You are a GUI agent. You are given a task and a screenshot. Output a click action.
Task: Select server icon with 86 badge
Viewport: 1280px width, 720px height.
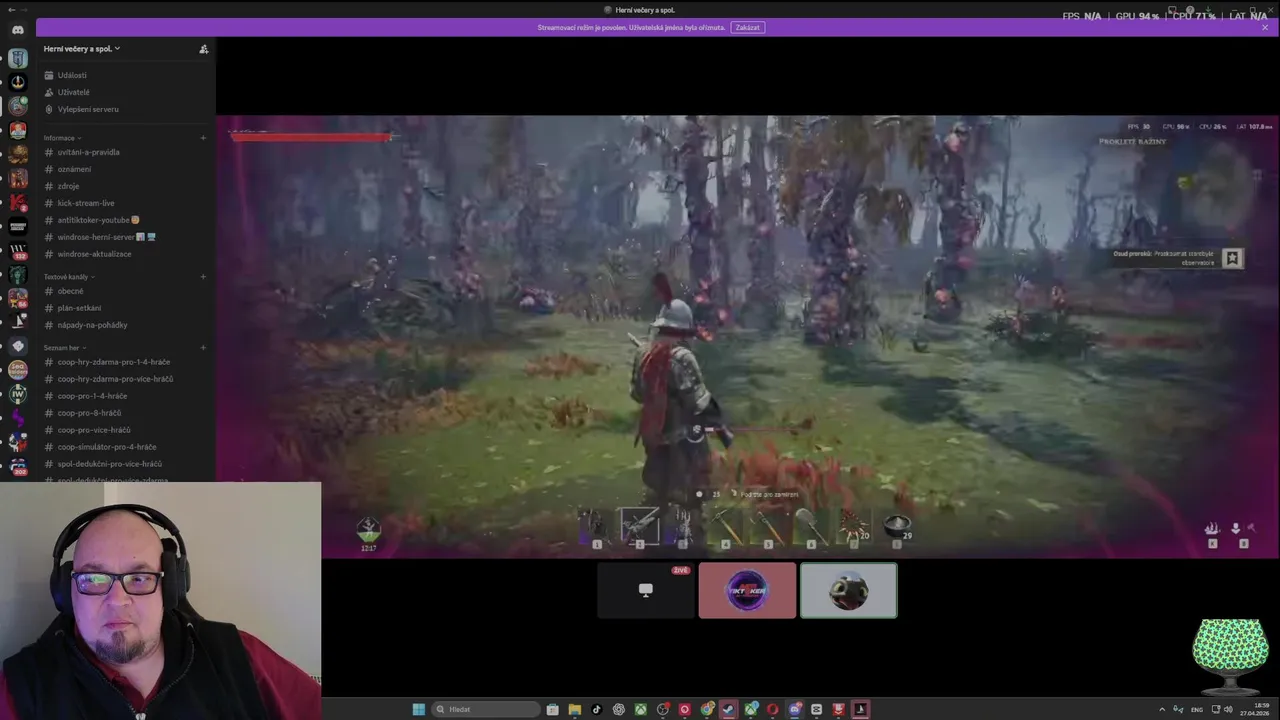[18, 298]
